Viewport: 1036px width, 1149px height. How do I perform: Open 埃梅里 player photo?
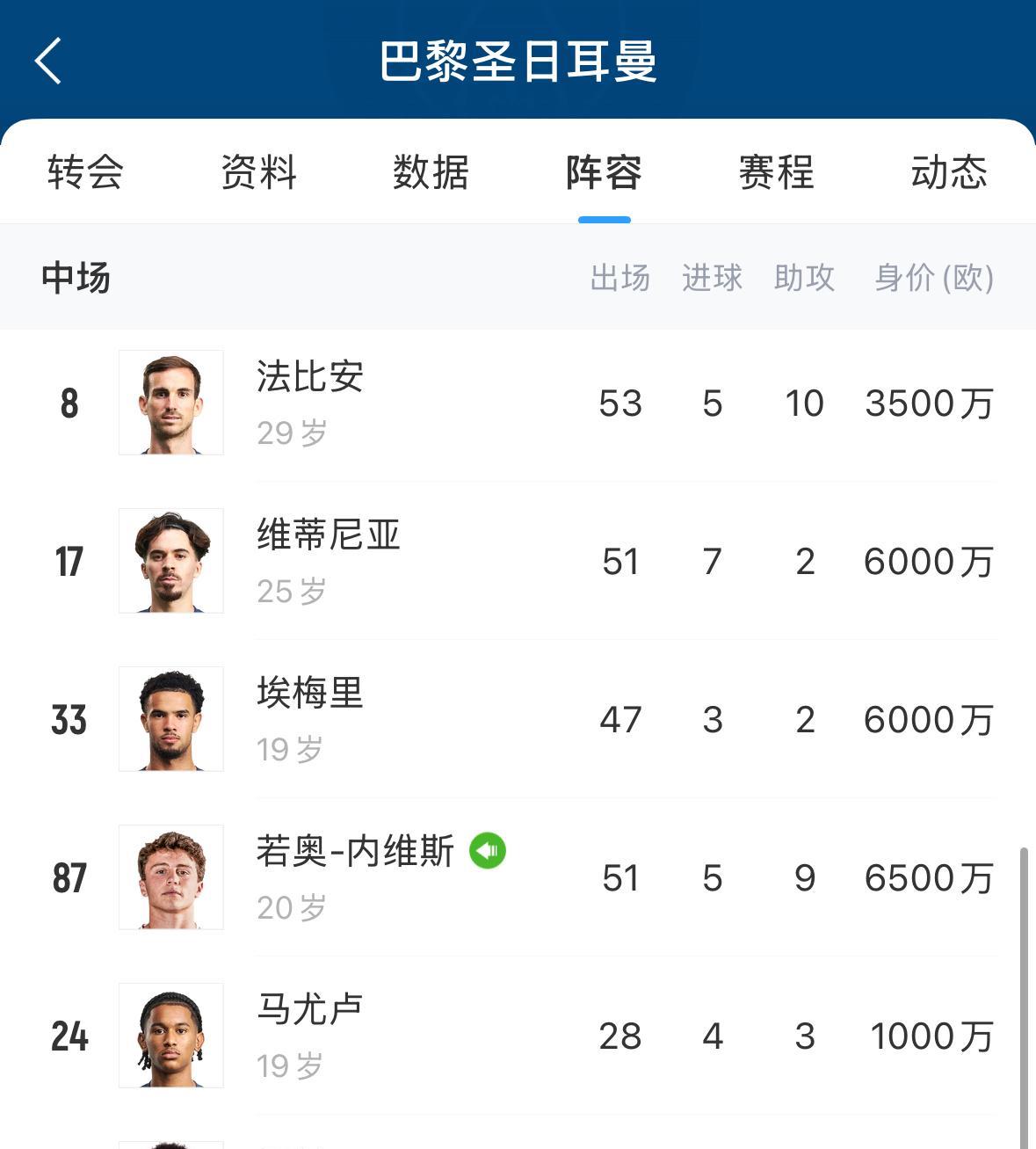pos(171,719)
